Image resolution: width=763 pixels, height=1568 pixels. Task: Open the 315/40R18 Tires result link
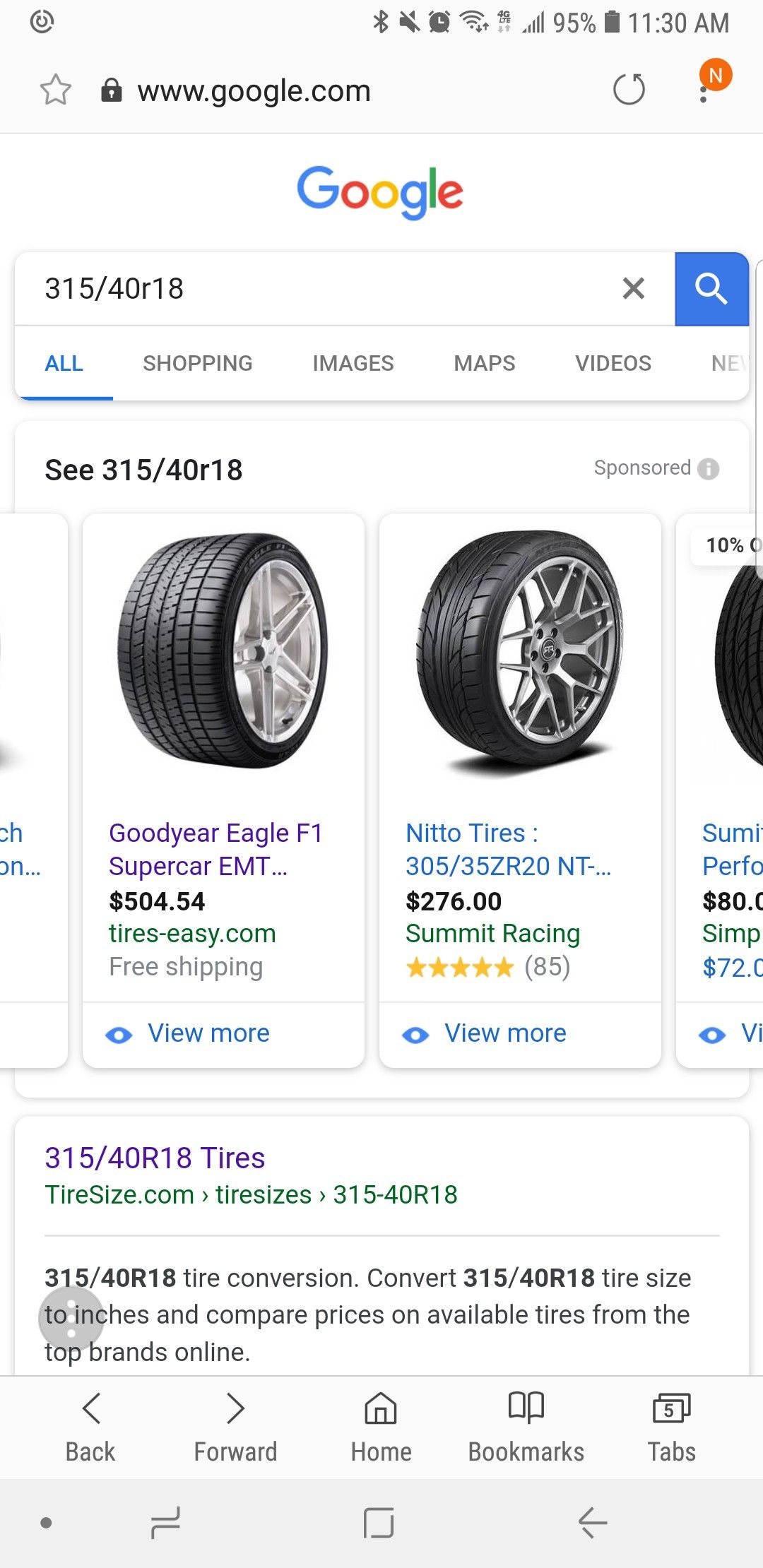coord(155,1158)
